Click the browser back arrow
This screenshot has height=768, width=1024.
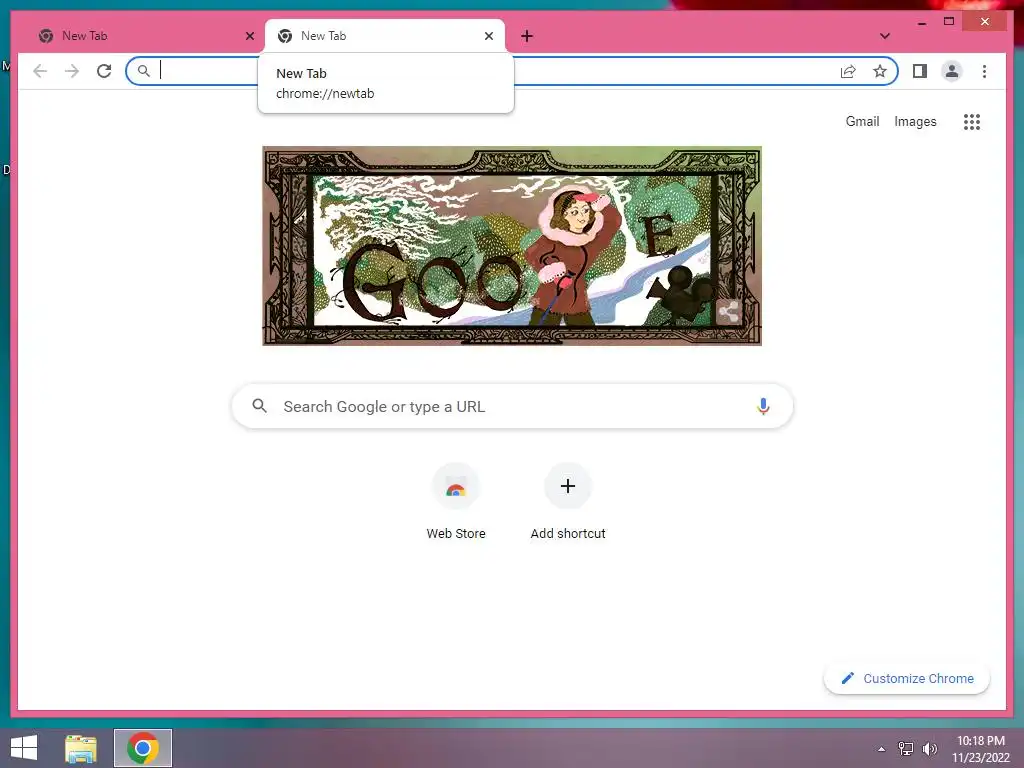point(40,71)
